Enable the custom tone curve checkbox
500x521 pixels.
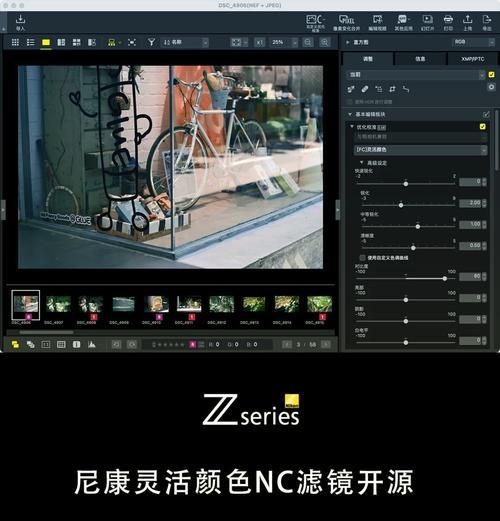[362, 258]
